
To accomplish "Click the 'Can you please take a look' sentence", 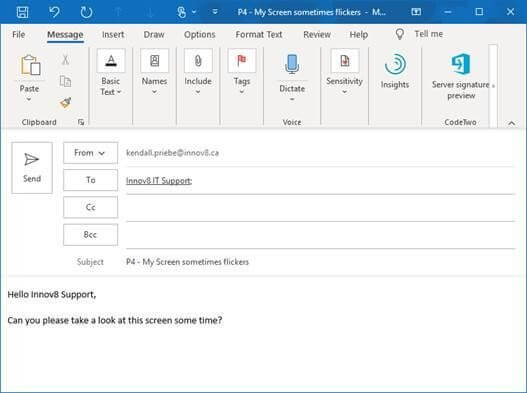I will pos(115,320).
